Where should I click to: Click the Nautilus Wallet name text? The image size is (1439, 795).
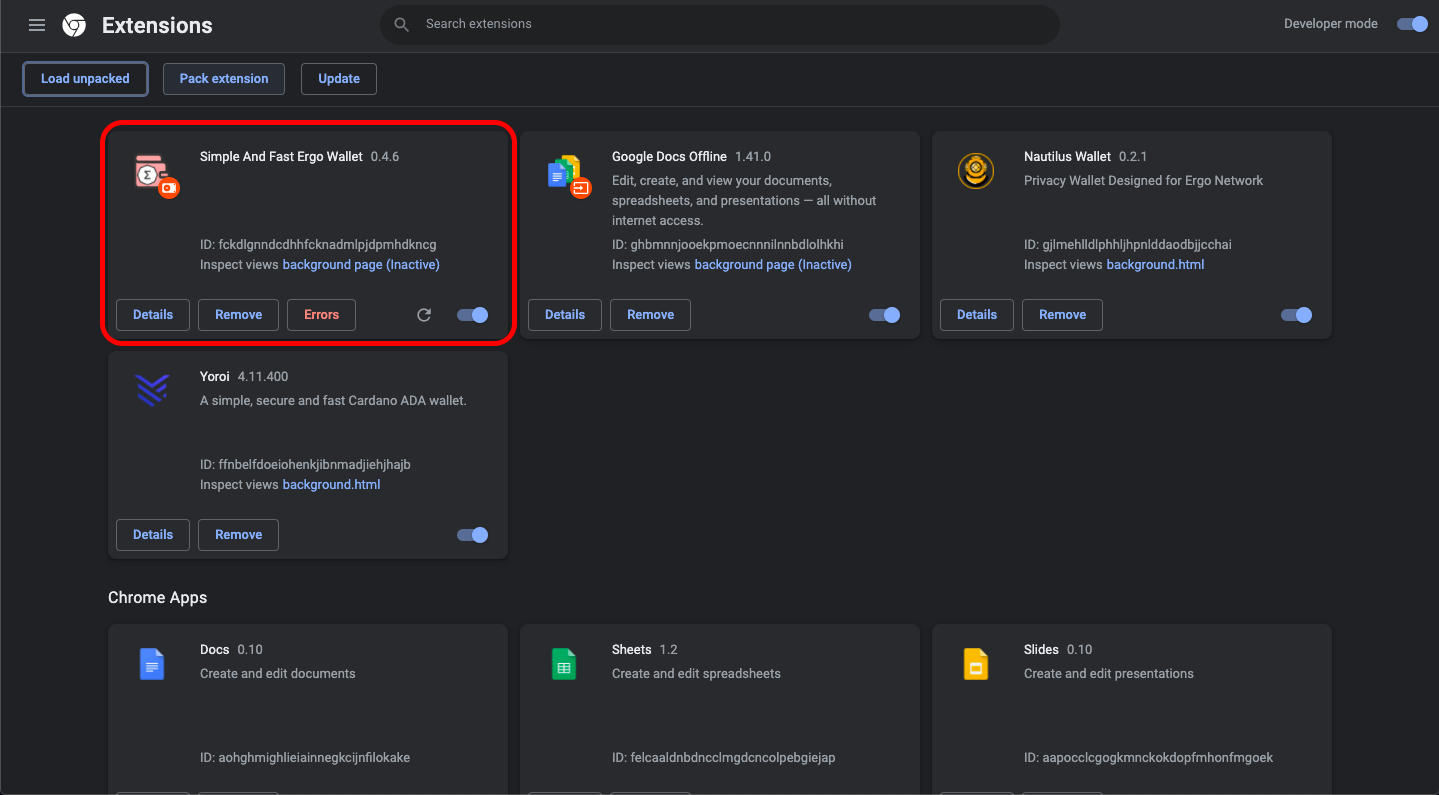(1067, 157)
